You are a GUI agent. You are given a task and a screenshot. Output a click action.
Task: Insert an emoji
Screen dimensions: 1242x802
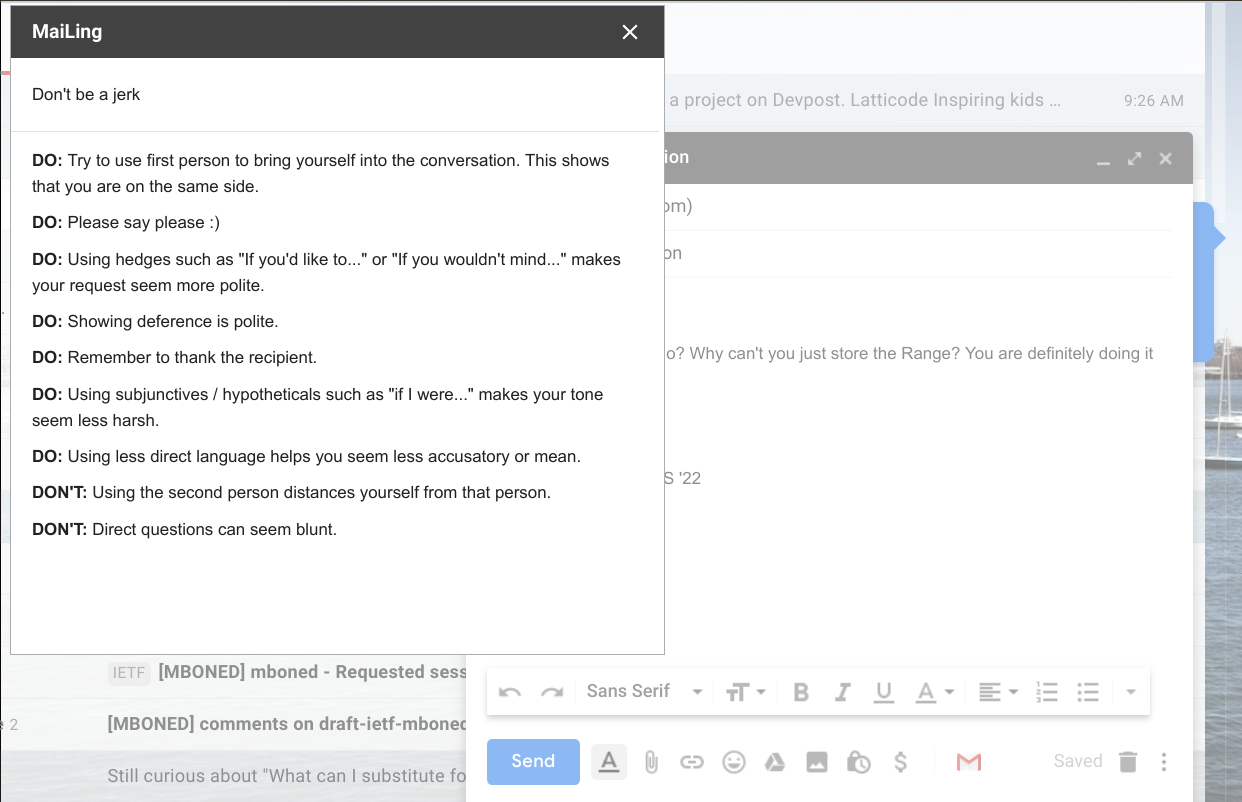(734, 762)
